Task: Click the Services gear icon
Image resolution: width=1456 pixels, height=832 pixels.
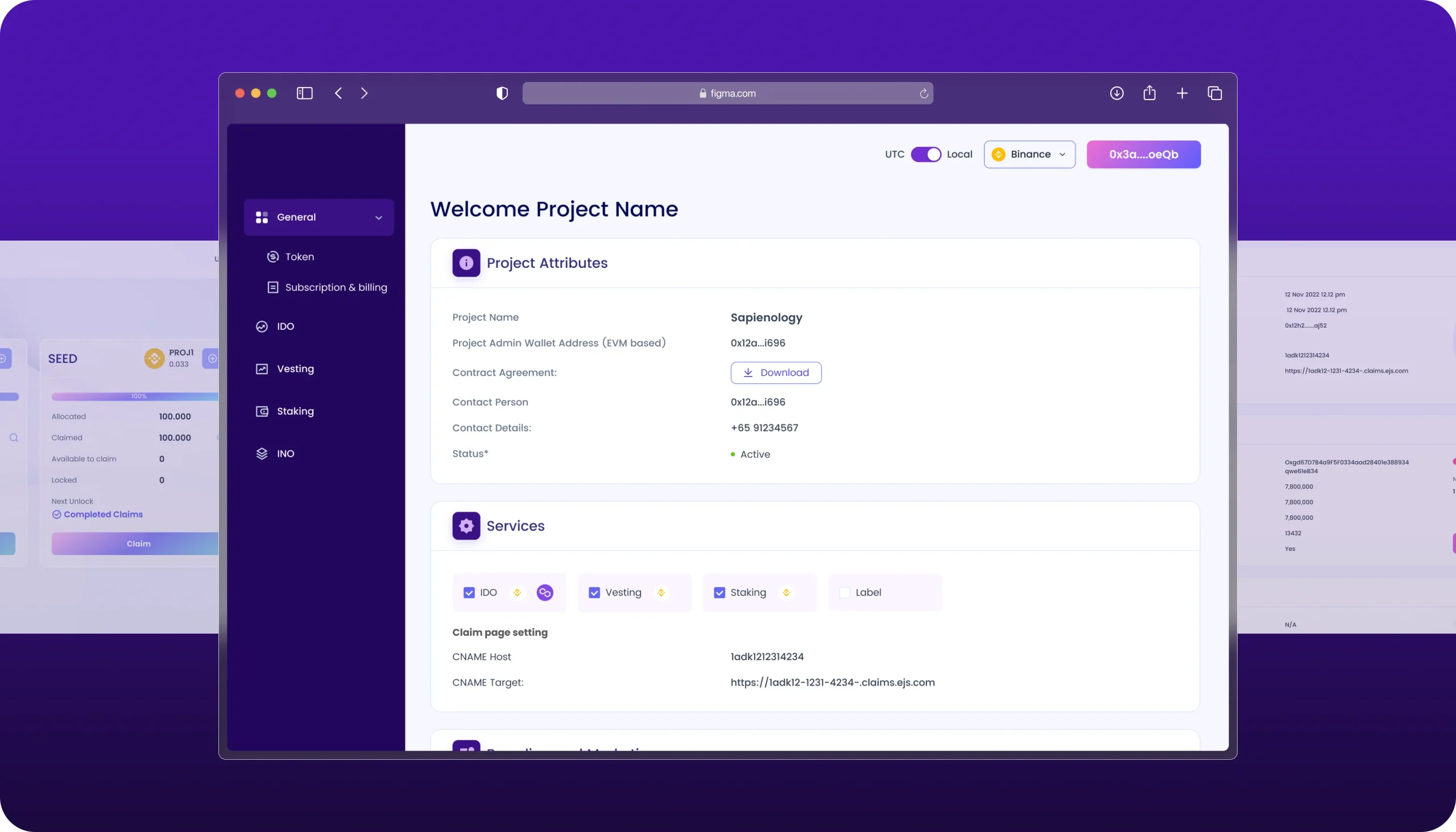Action: click(x=466, y=525)
